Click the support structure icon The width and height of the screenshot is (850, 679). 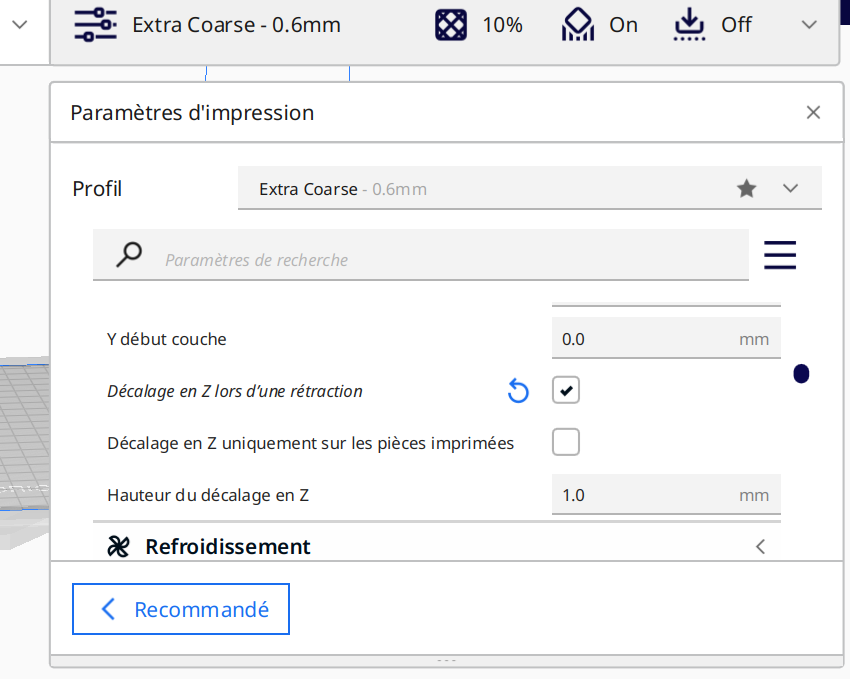pyautogui.click(x=578, y=24)
